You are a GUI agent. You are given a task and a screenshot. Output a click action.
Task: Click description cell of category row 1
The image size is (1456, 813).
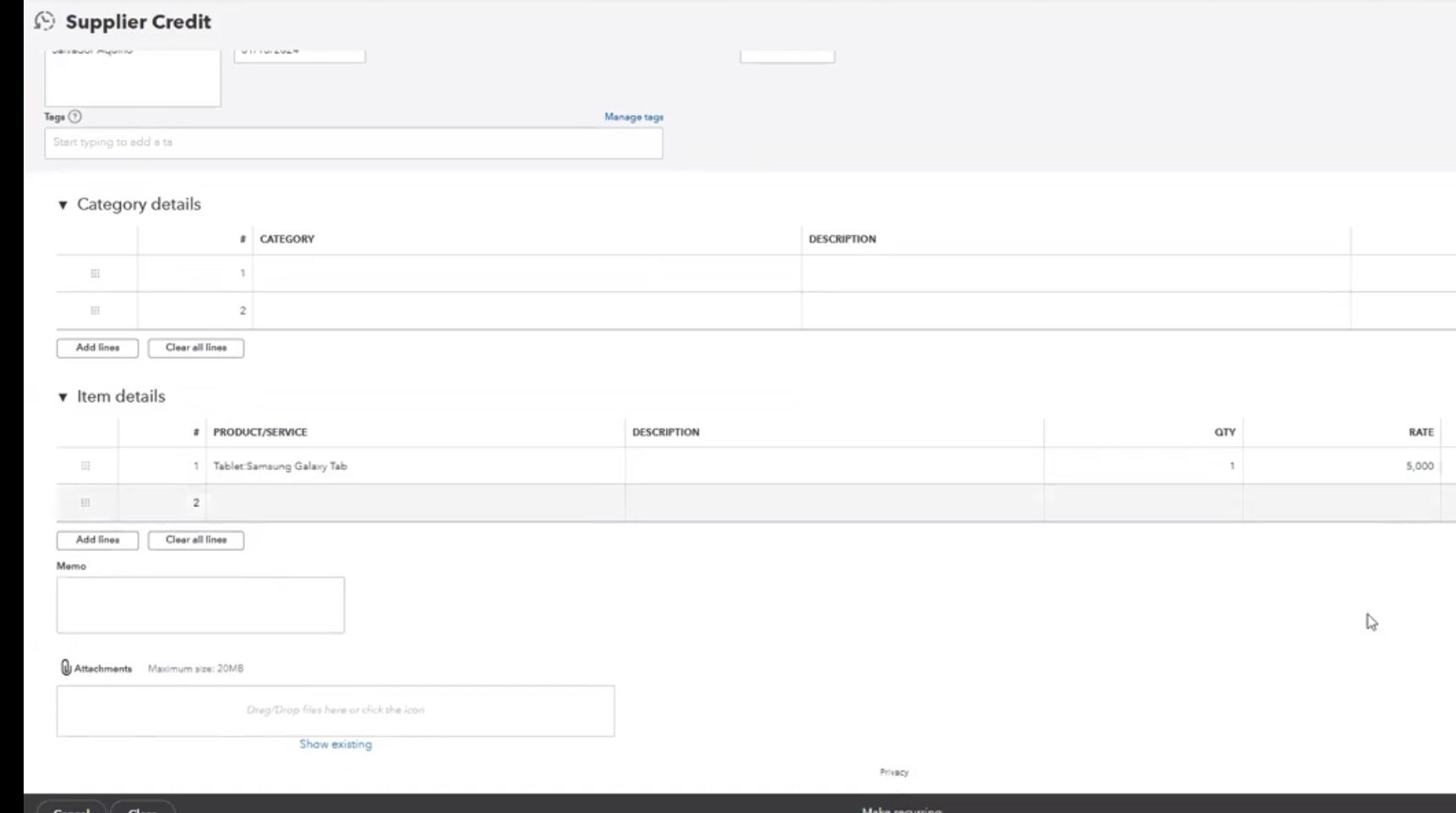click(1076, 273)
